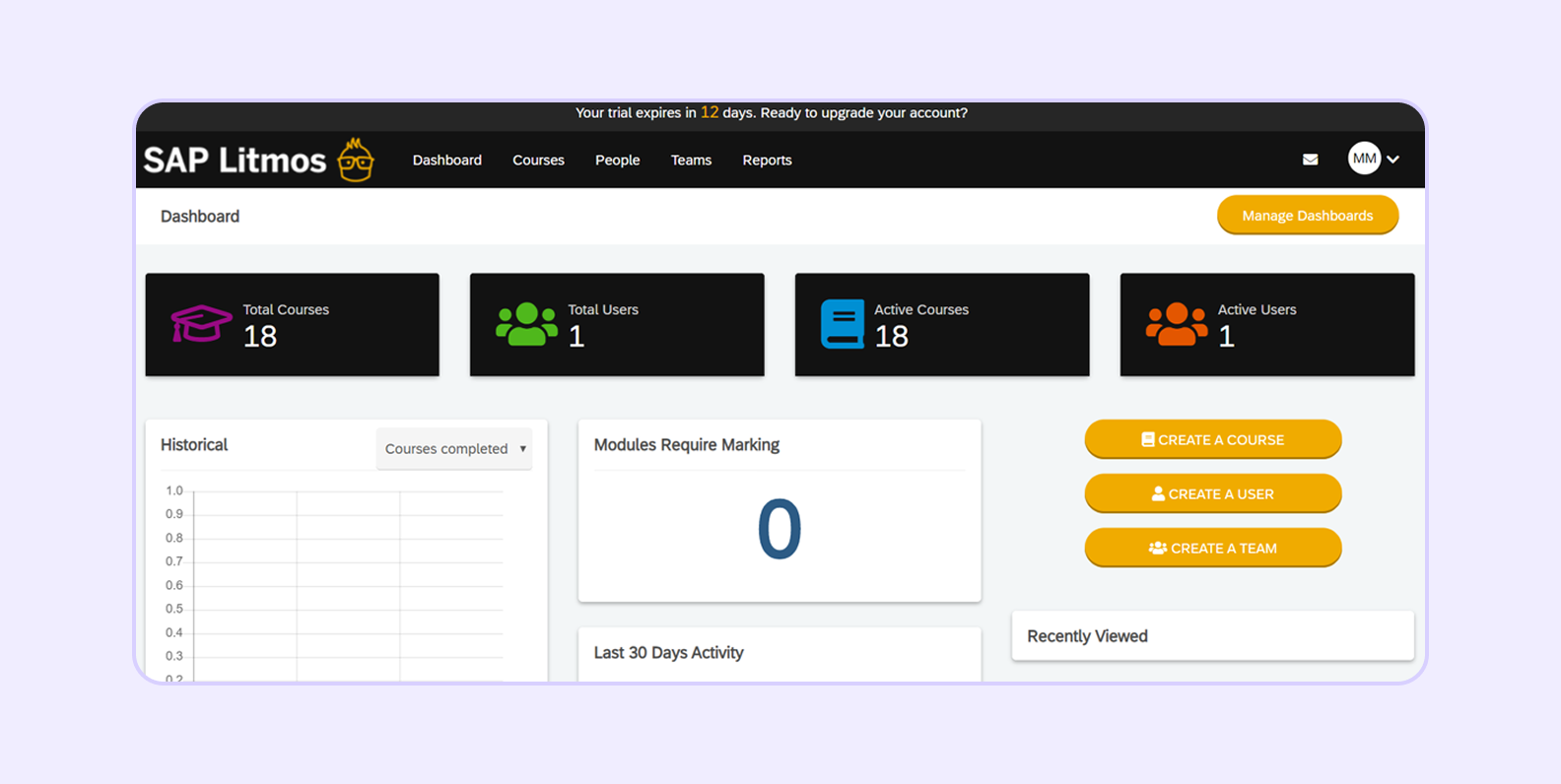Click the orange Active Users icon
This screenshot has width=1561, height=784.
tap(1177, 324)
